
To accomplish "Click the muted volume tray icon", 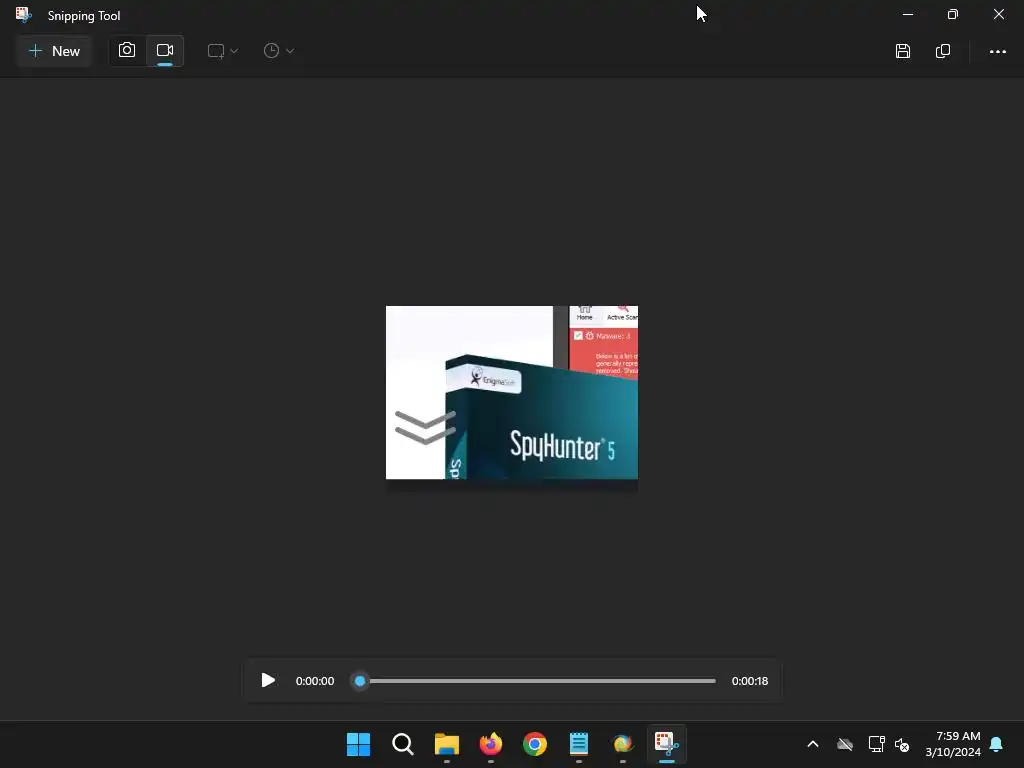I will [903, 744].
